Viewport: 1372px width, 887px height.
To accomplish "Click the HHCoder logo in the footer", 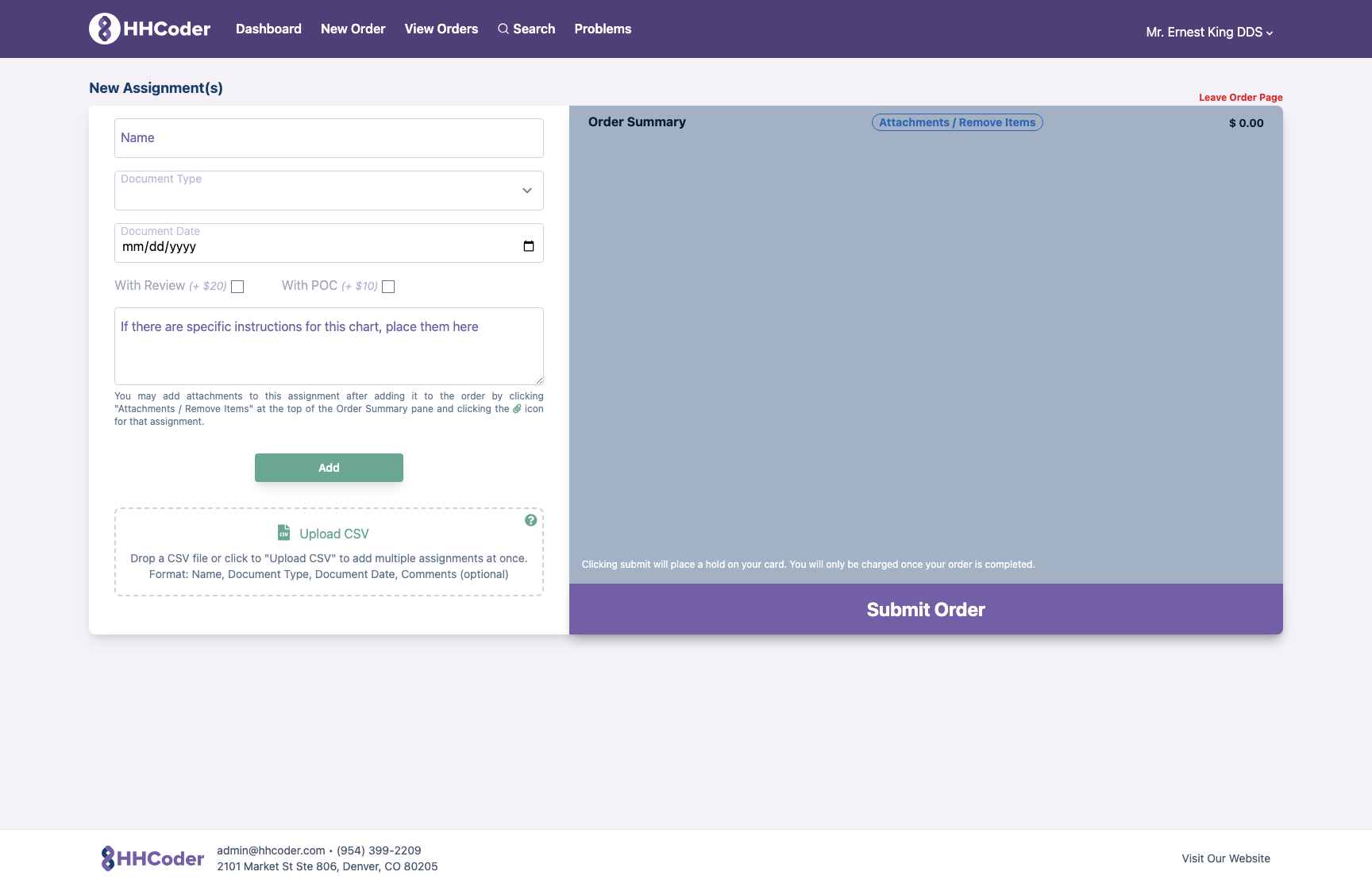I will (152, 858).
